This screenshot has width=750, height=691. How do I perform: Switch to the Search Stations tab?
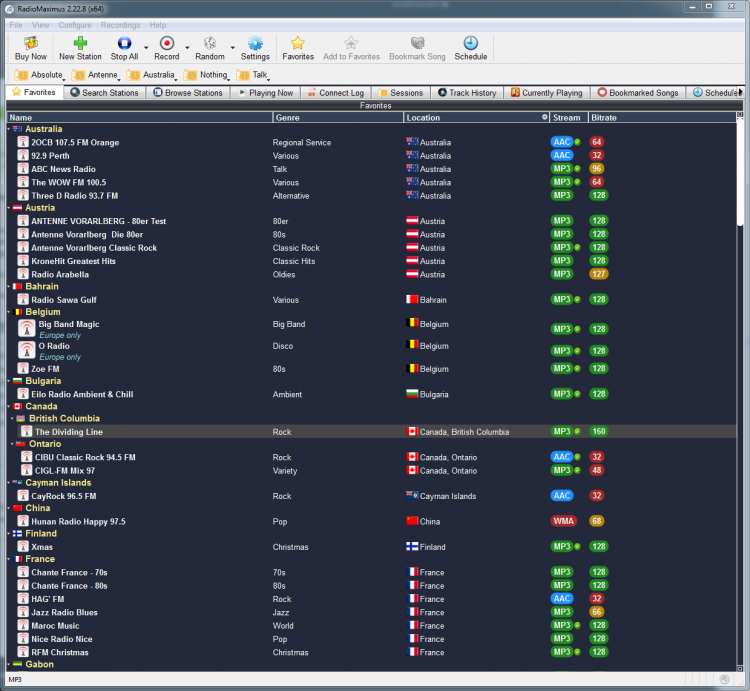click(x=104, y=93)
